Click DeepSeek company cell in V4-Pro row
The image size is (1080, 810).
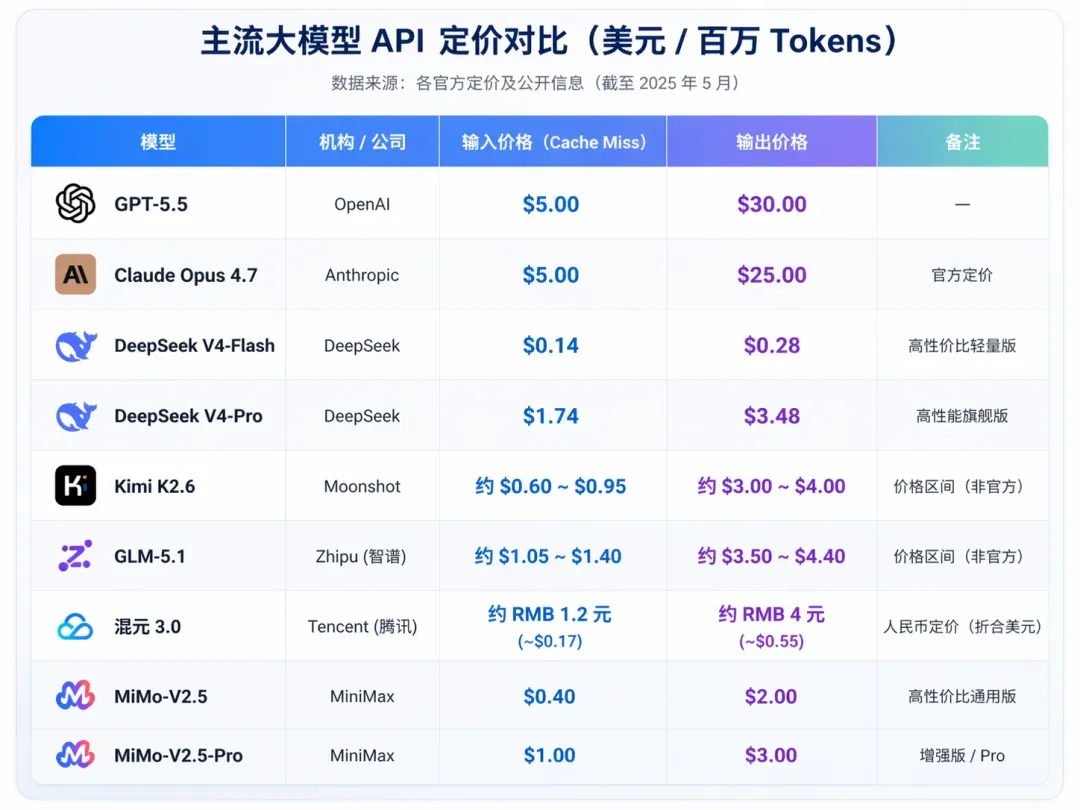[362, 416]
